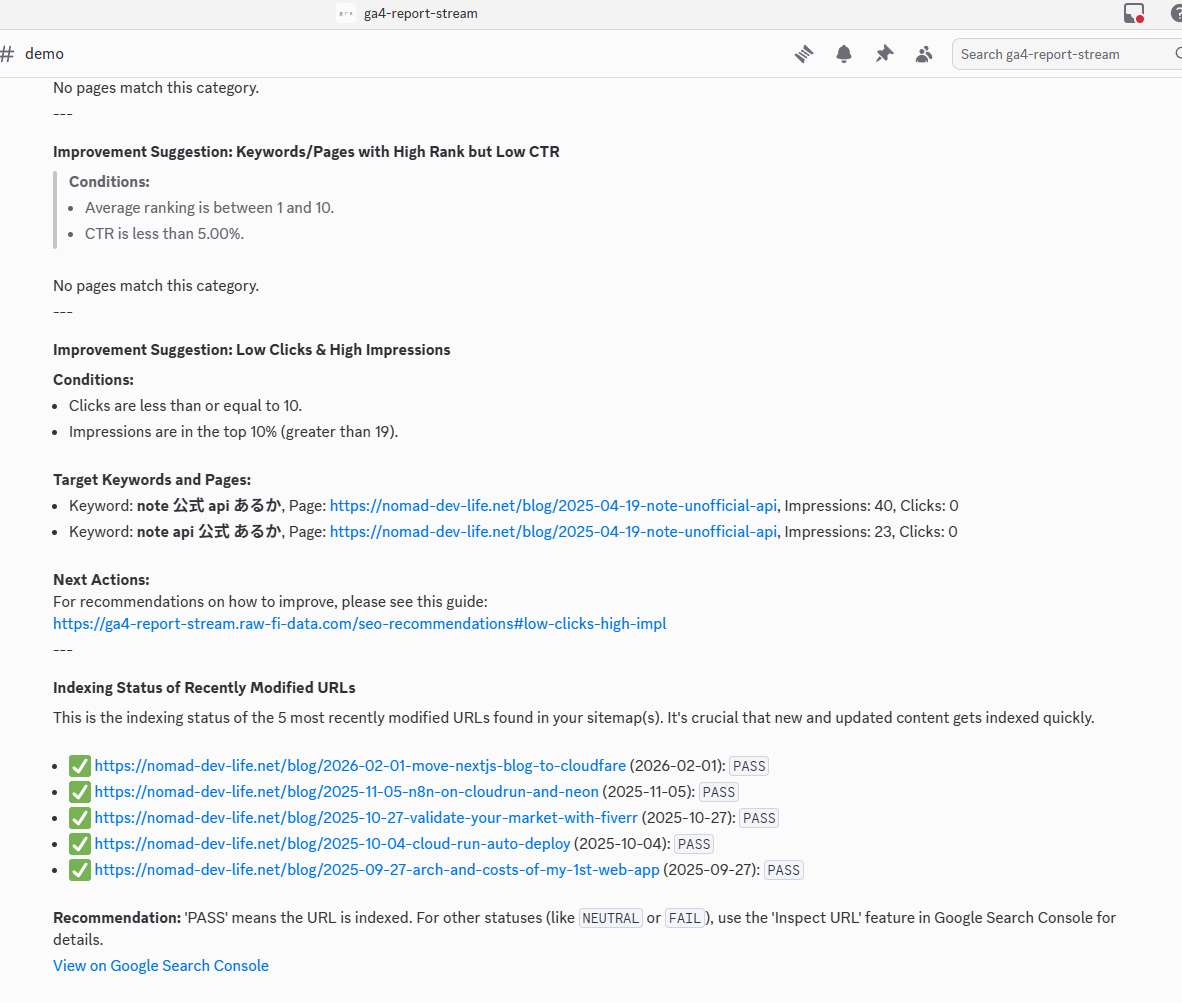1182x1003 pixels.
Task: Open the n8n-on-cloudrun-and-neon URL
Action: [347, 792]
